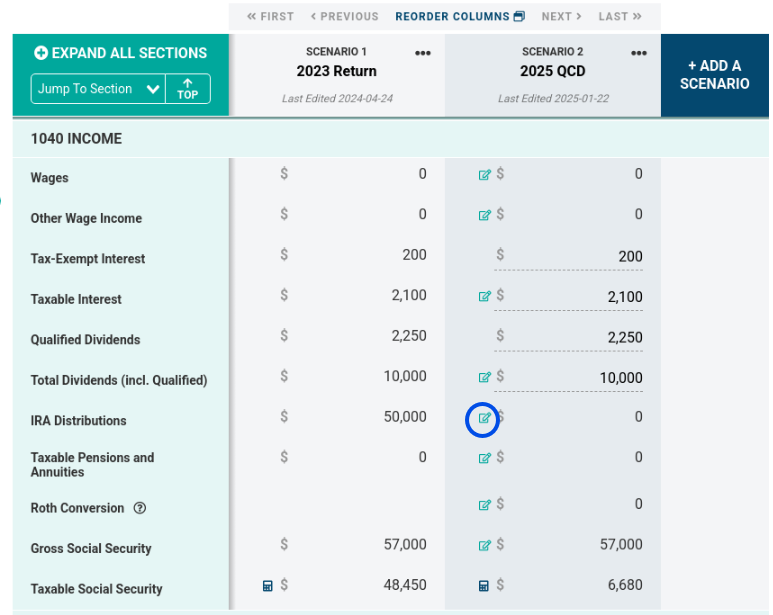Select Scenario 1 title 2023 Return
Viewport: 773px width, 615px height.
tap(337, 71)
